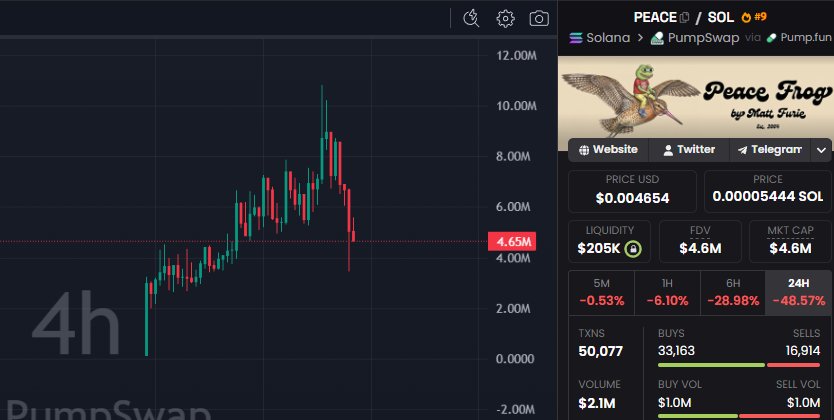The width and height of the screenshot is (834, 420).
Task: Open the Website link
Action: coord(608,150)
